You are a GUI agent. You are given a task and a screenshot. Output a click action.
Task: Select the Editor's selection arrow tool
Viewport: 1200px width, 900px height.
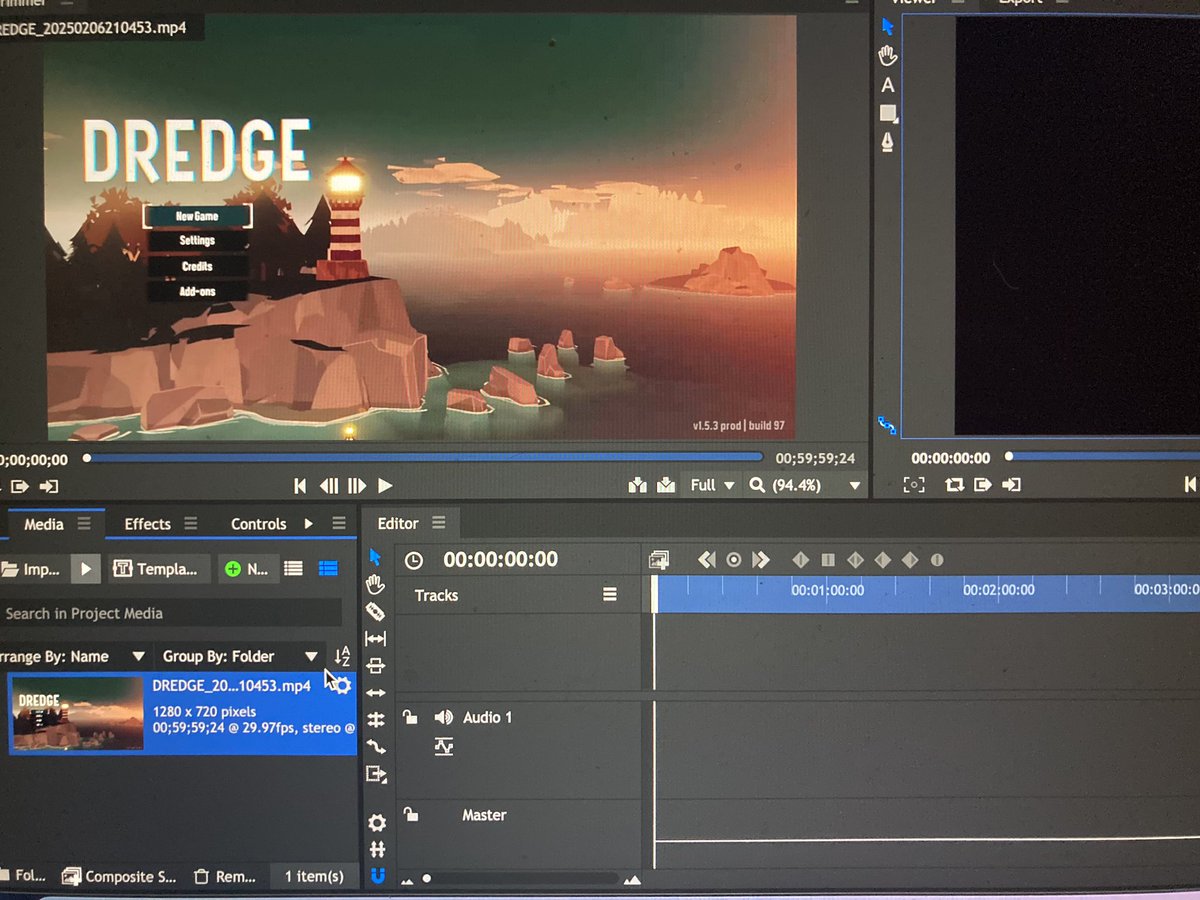coord(376,557)
